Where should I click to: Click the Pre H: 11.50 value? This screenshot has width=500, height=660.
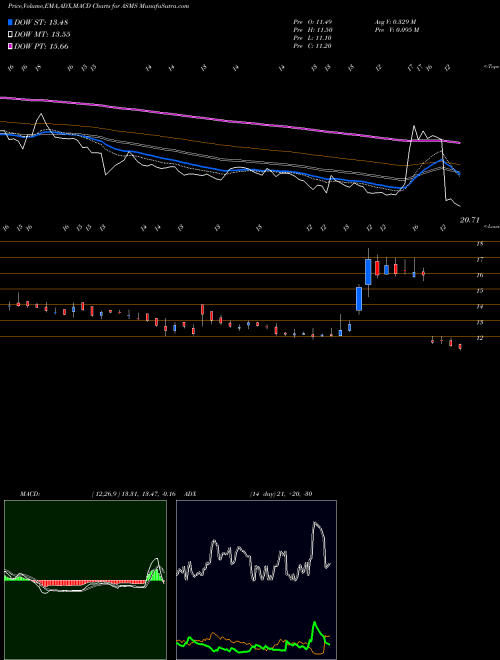tap(313, 30)
